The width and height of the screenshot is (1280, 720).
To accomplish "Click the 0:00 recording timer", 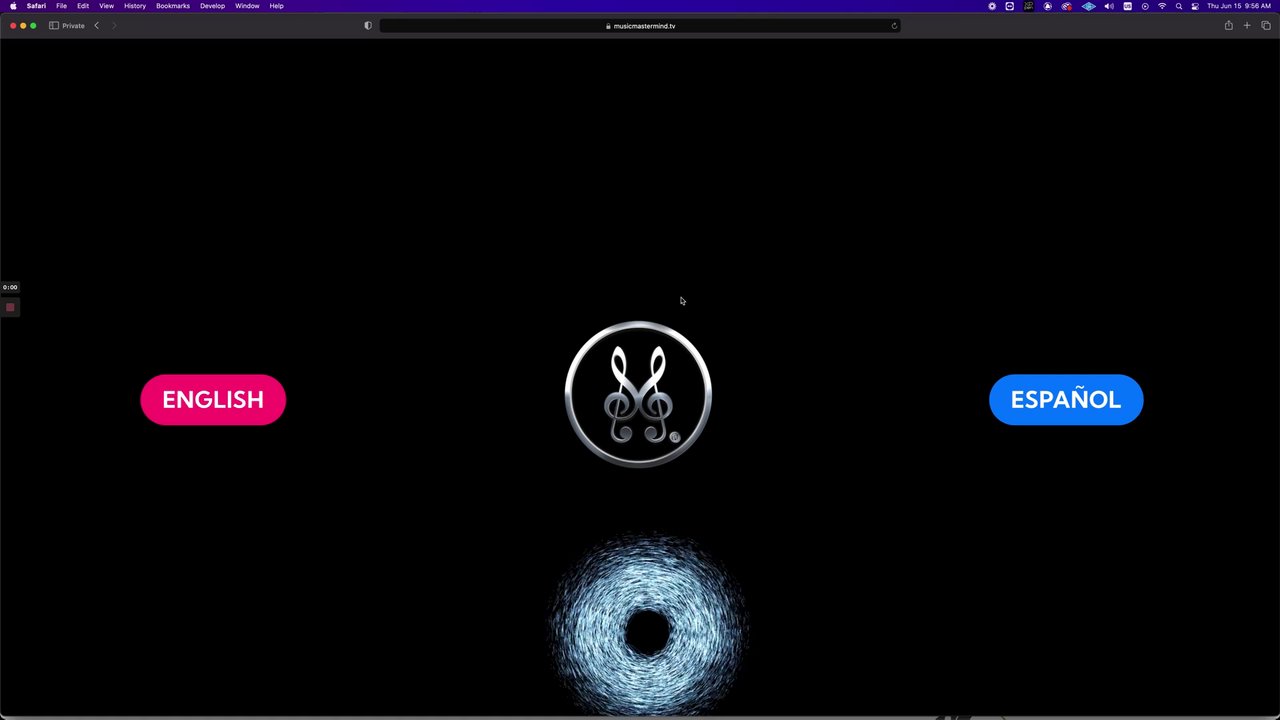I will [x=10, y=287].
